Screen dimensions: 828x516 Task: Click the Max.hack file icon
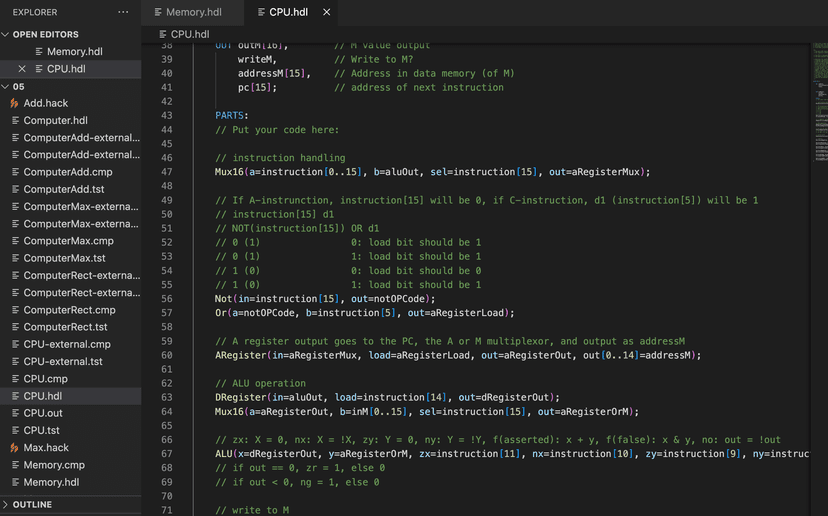[15, 448]
